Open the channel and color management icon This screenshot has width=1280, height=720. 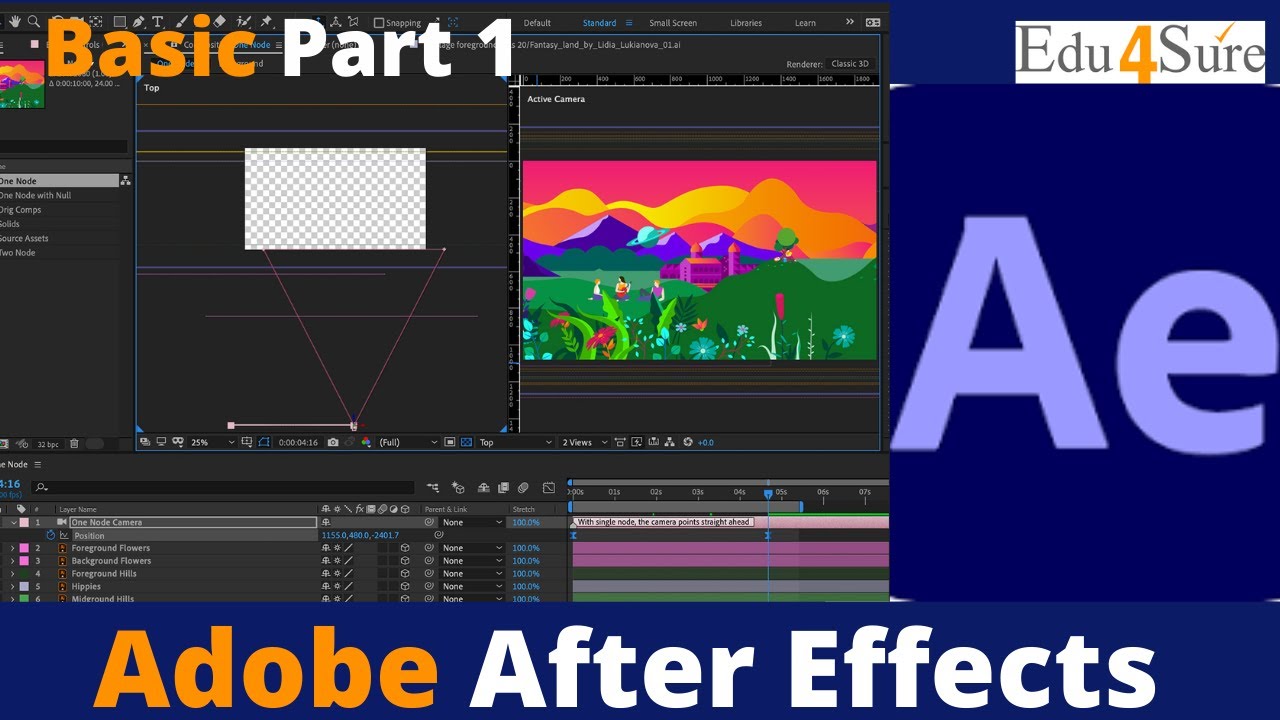point(366,442)
